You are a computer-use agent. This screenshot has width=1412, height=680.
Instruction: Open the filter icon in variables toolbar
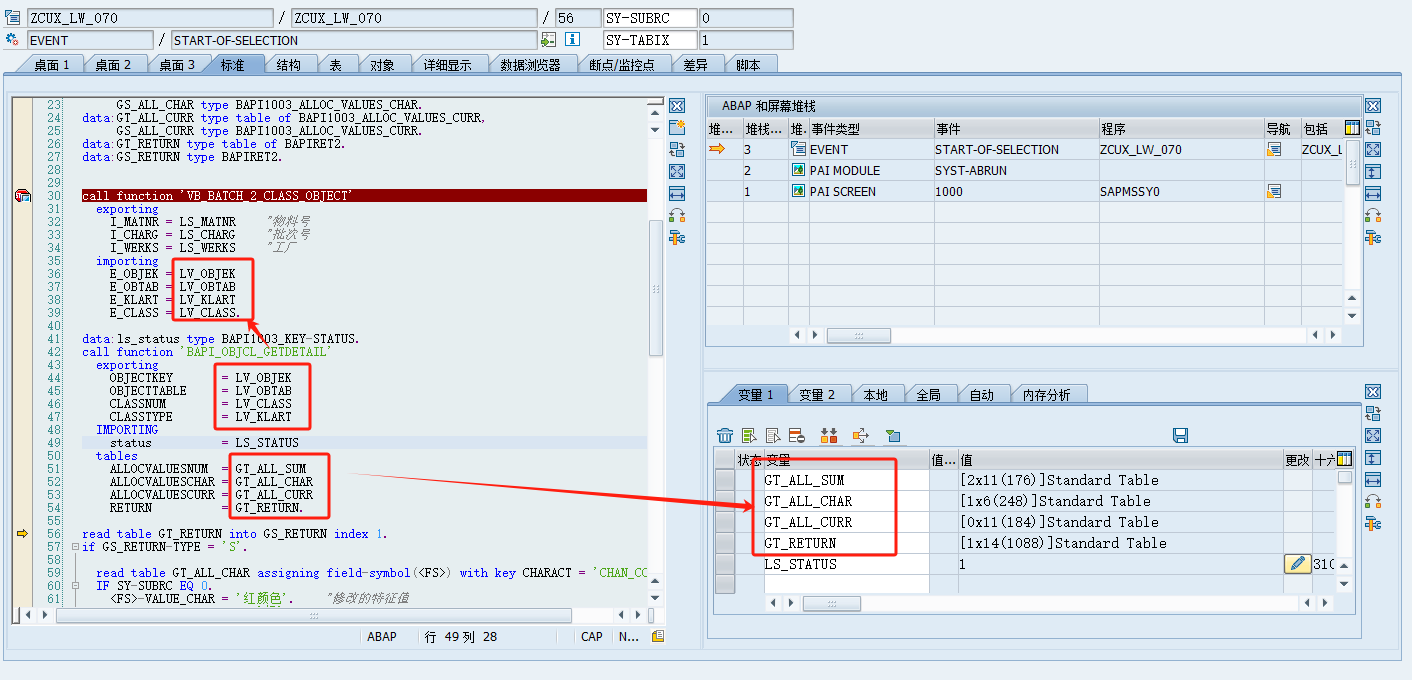tap(893, 435)
